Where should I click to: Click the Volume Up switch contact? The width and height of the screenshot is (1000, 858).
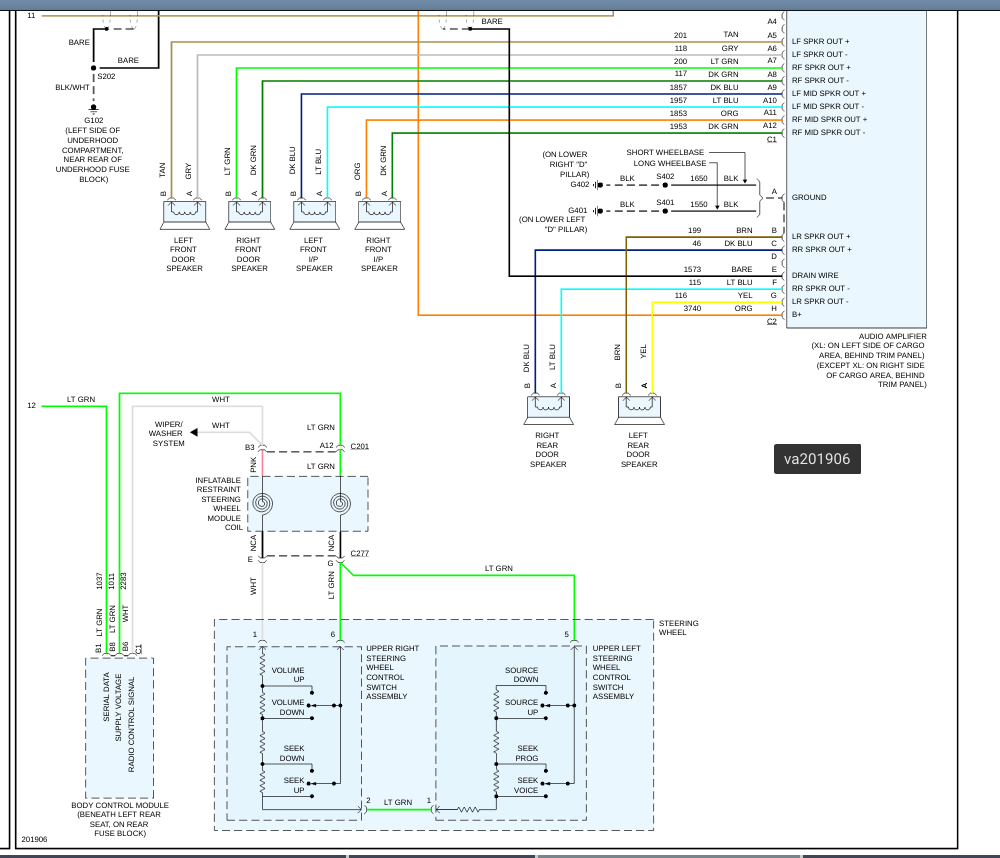pos(312,692)
